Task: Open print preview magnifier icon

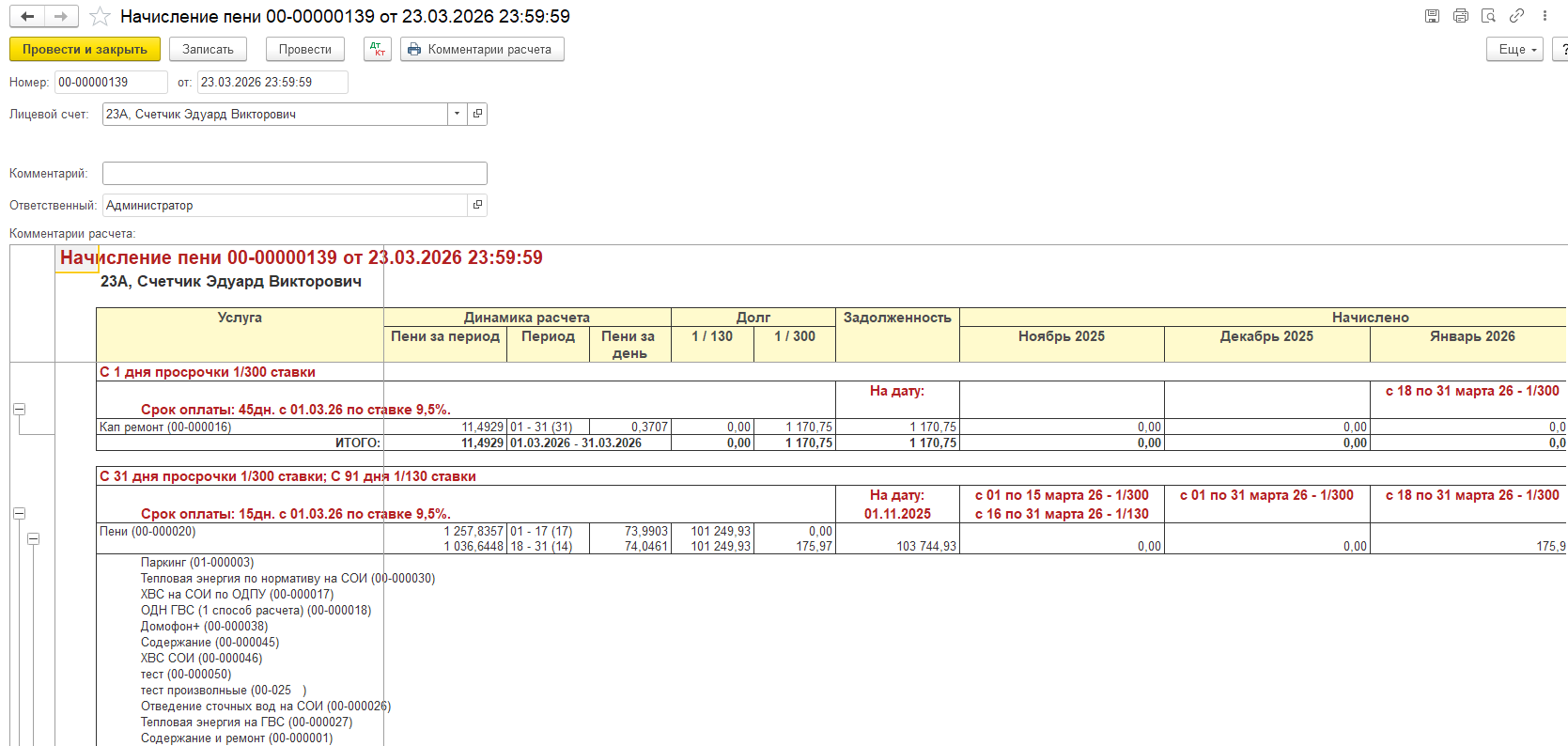Action: point(1488,16)
